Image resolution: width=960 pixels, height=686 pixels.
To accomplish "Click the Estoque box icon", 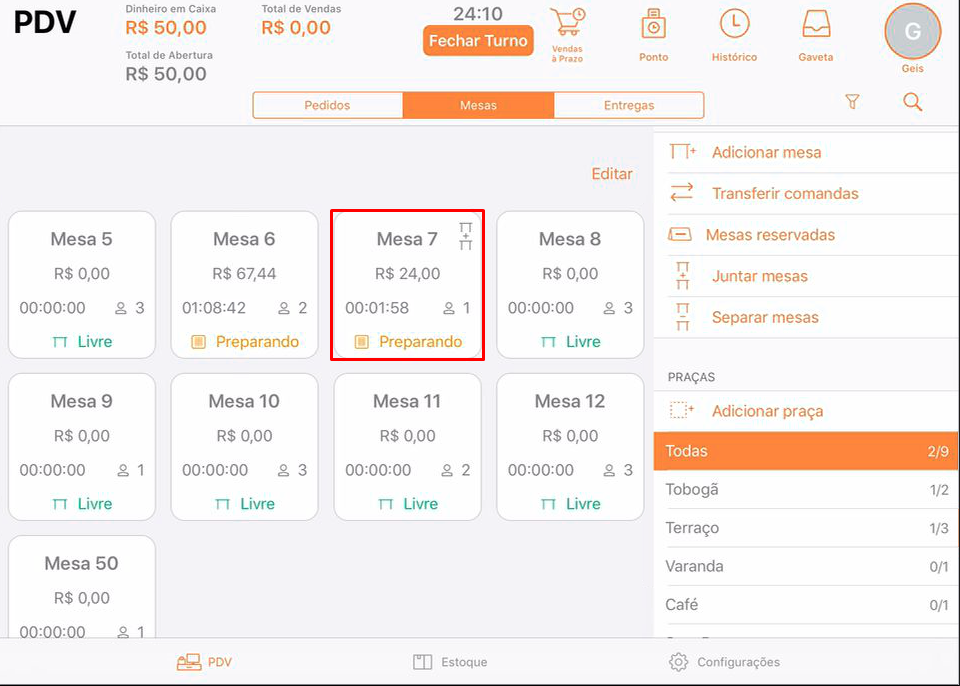I will [422, 662].
